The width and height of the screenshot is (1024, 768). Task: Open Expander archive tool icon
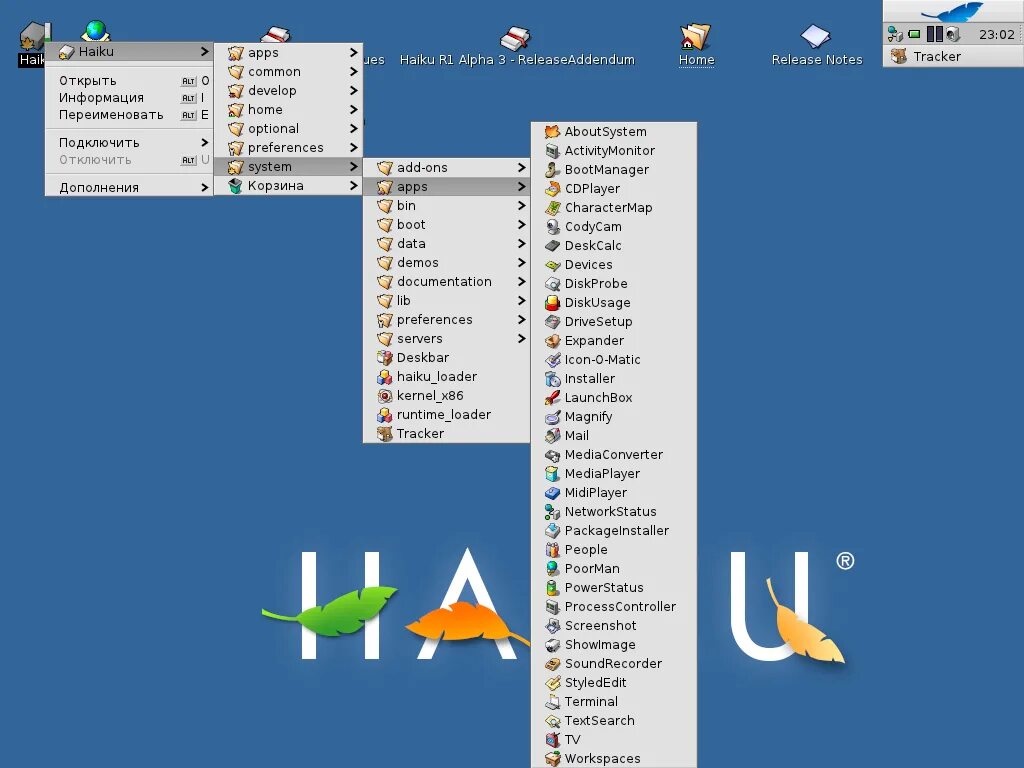(x=552, y=340)
